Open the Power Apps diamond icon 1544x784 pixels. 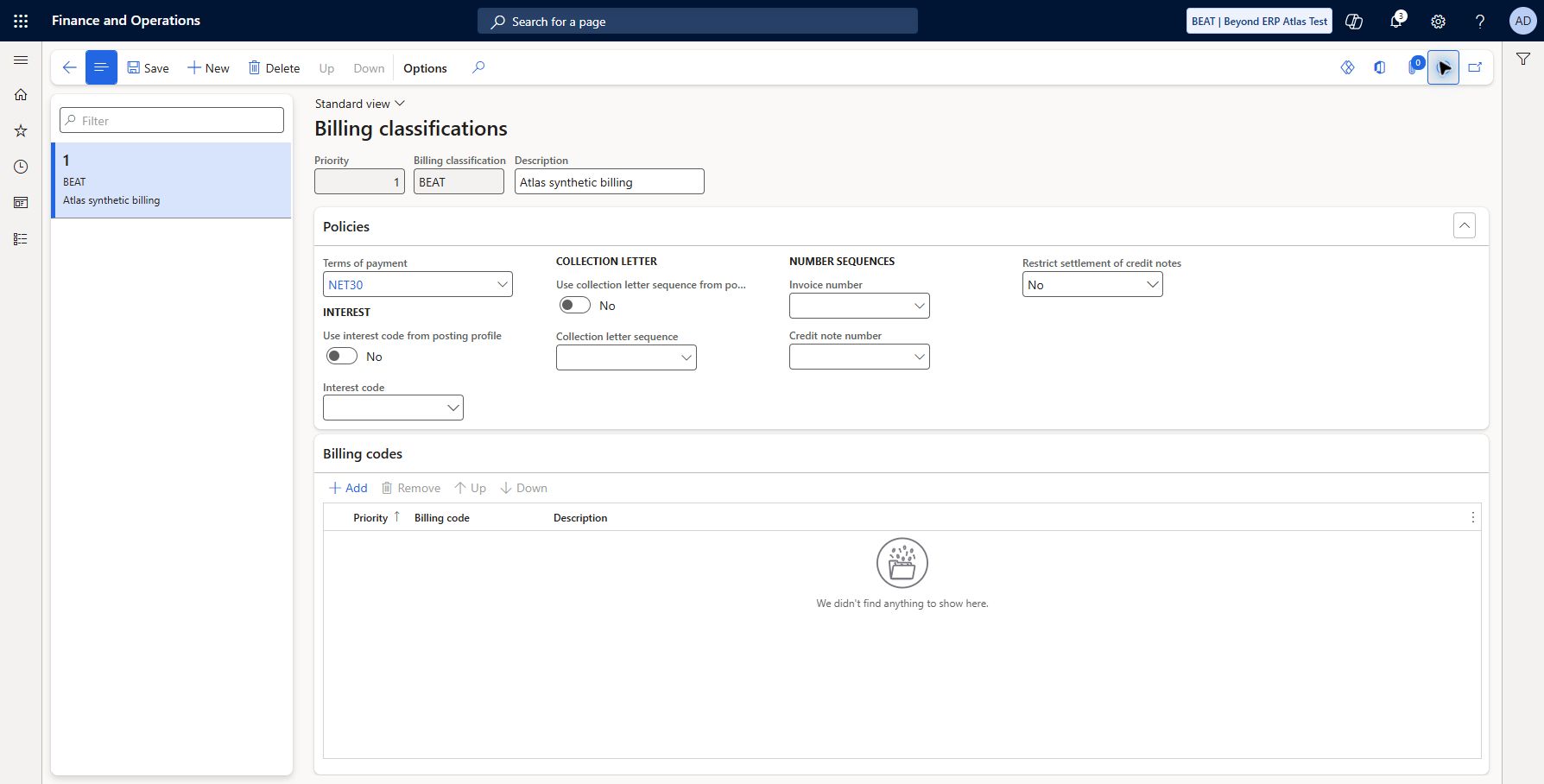(1347, 67)
